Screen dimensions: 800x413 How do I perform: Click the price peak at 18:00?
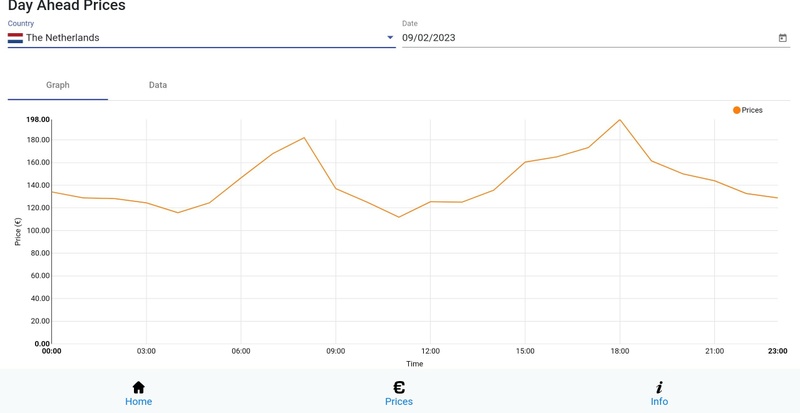click(x=620, y=120)
